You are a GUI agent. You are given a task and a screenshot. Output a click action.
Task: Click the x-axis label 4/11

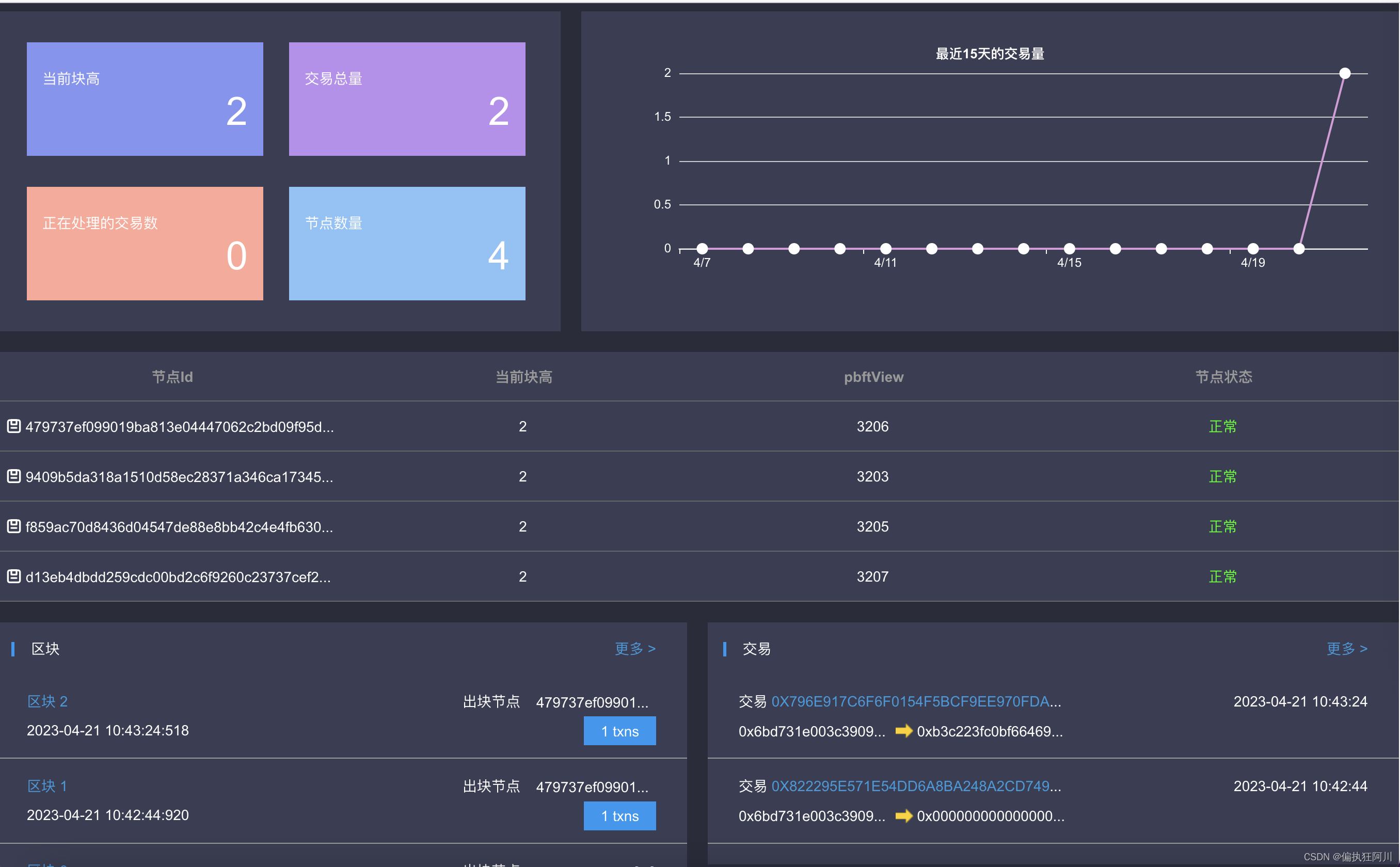(x=885, y=263)
